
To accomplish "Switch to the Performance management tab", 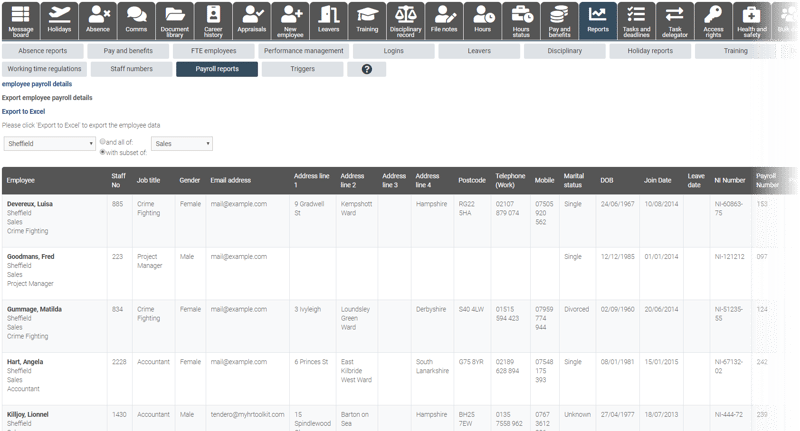I will point(304,51).
